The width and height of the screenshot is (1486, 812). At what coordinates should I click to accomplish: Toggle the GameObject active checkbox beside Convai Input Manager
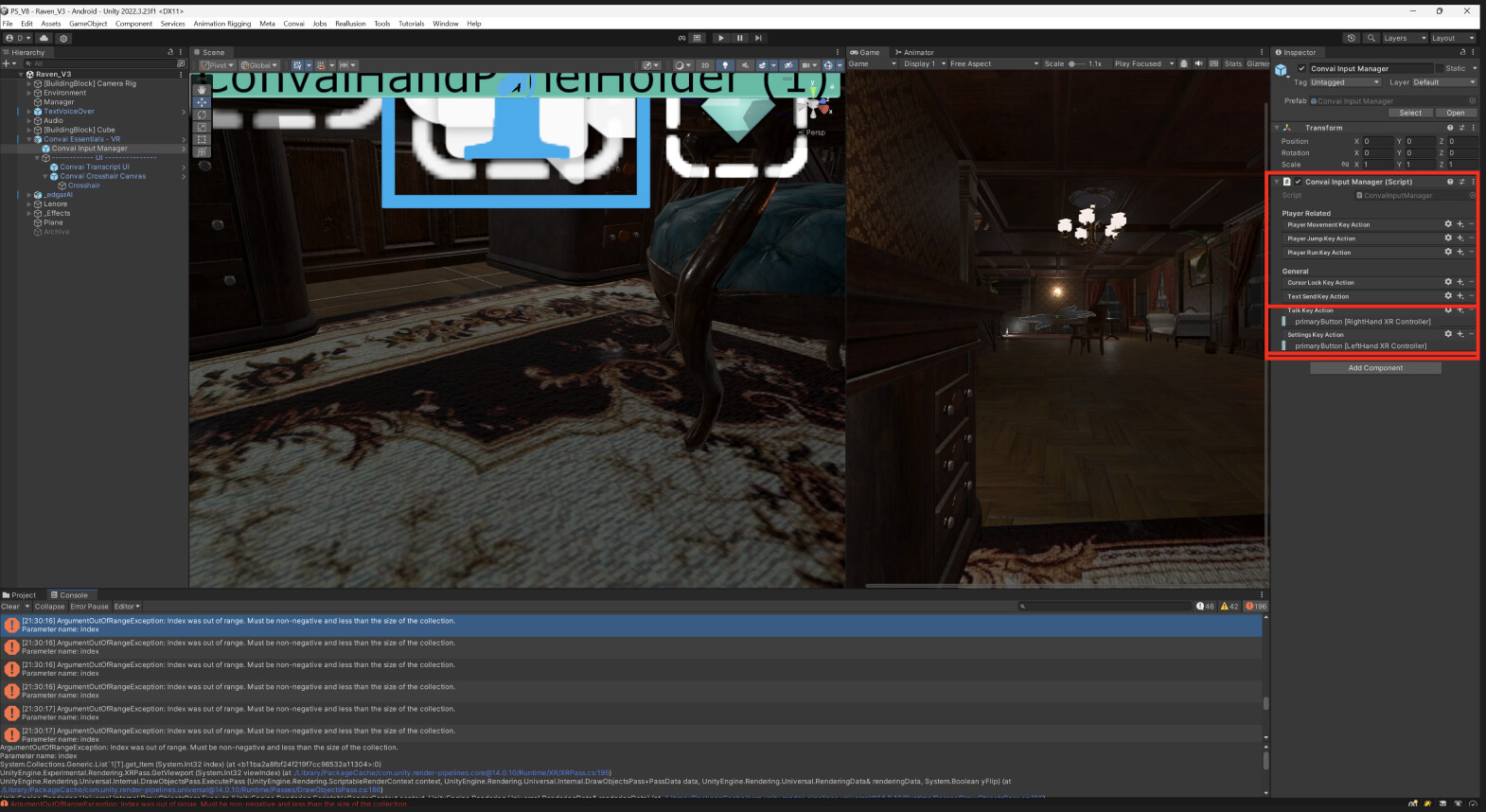point(1301,68)
